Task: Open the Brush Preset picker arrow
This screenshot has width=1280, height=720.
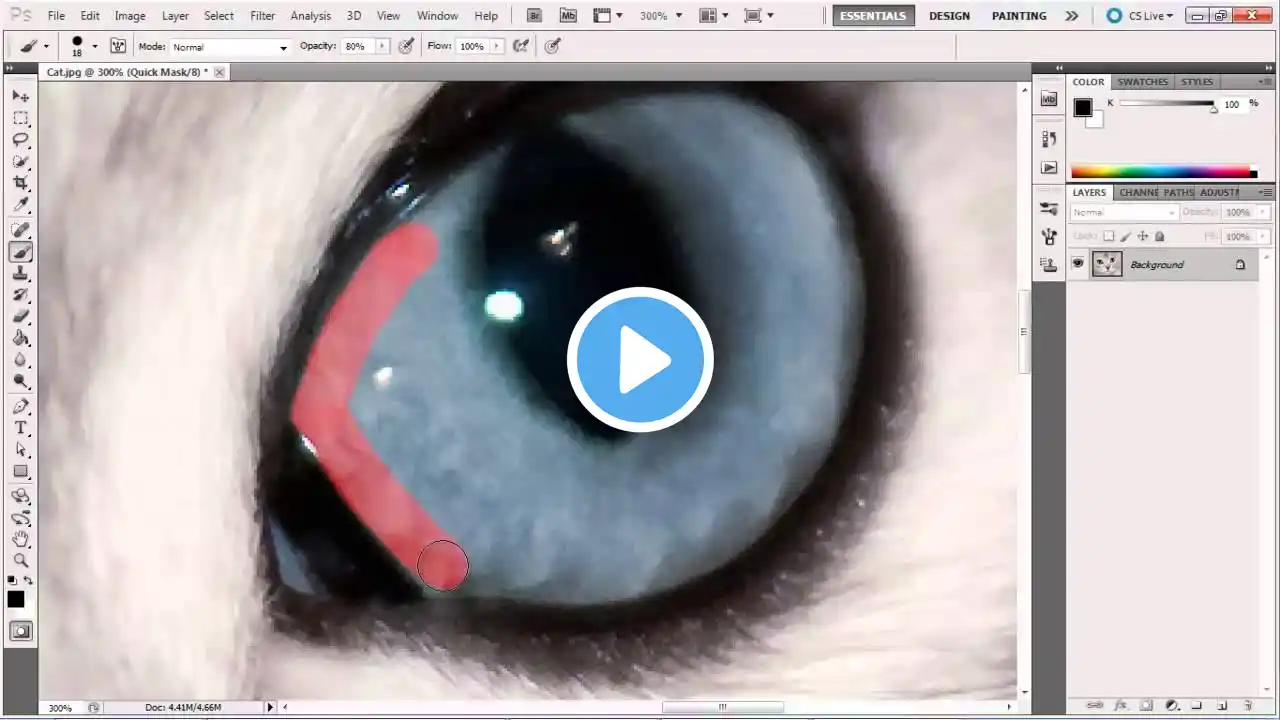Action: tap(95, 47)
